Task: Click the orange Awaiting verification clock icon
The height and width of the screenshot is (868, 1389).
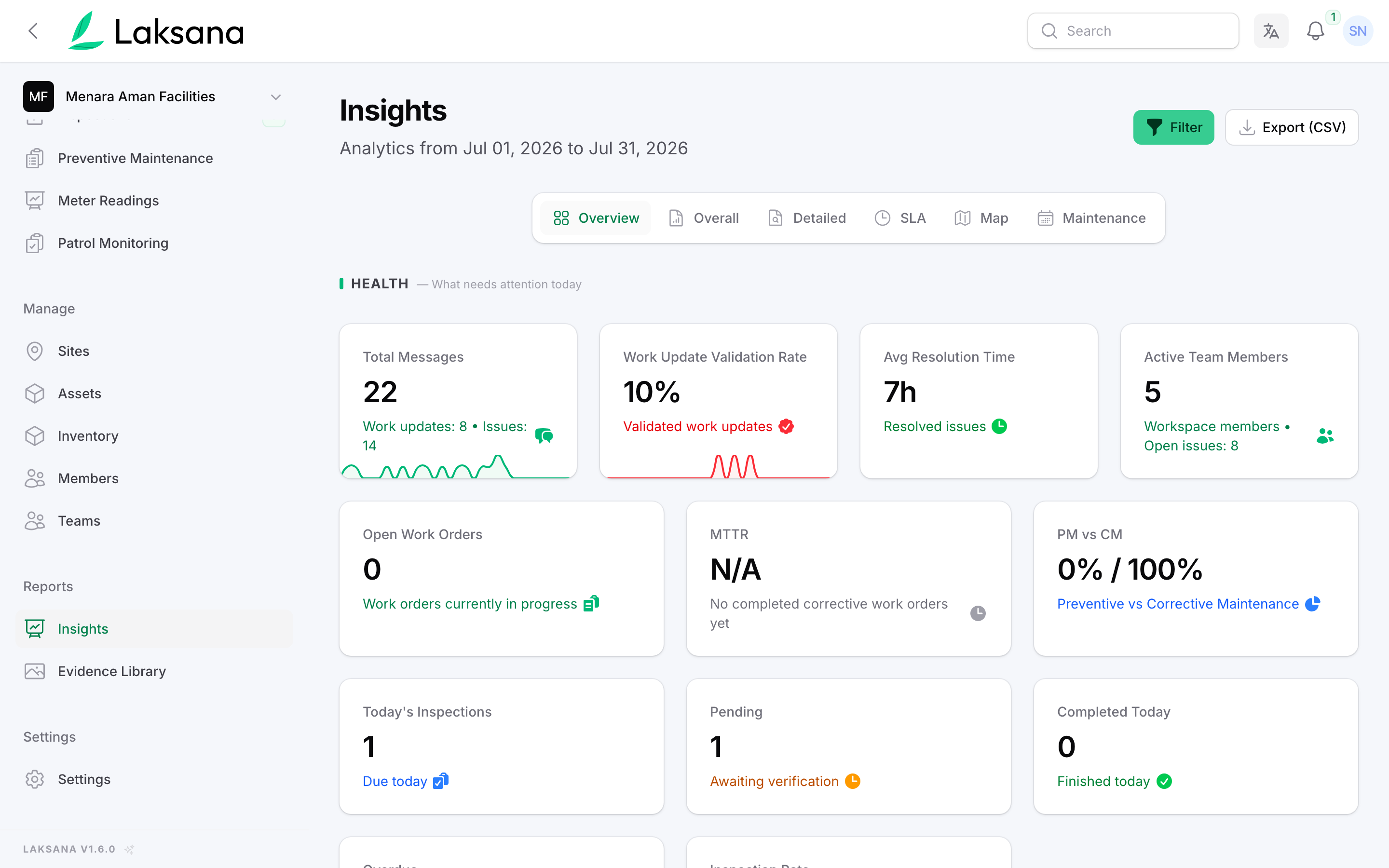Action: coord(853,781)
